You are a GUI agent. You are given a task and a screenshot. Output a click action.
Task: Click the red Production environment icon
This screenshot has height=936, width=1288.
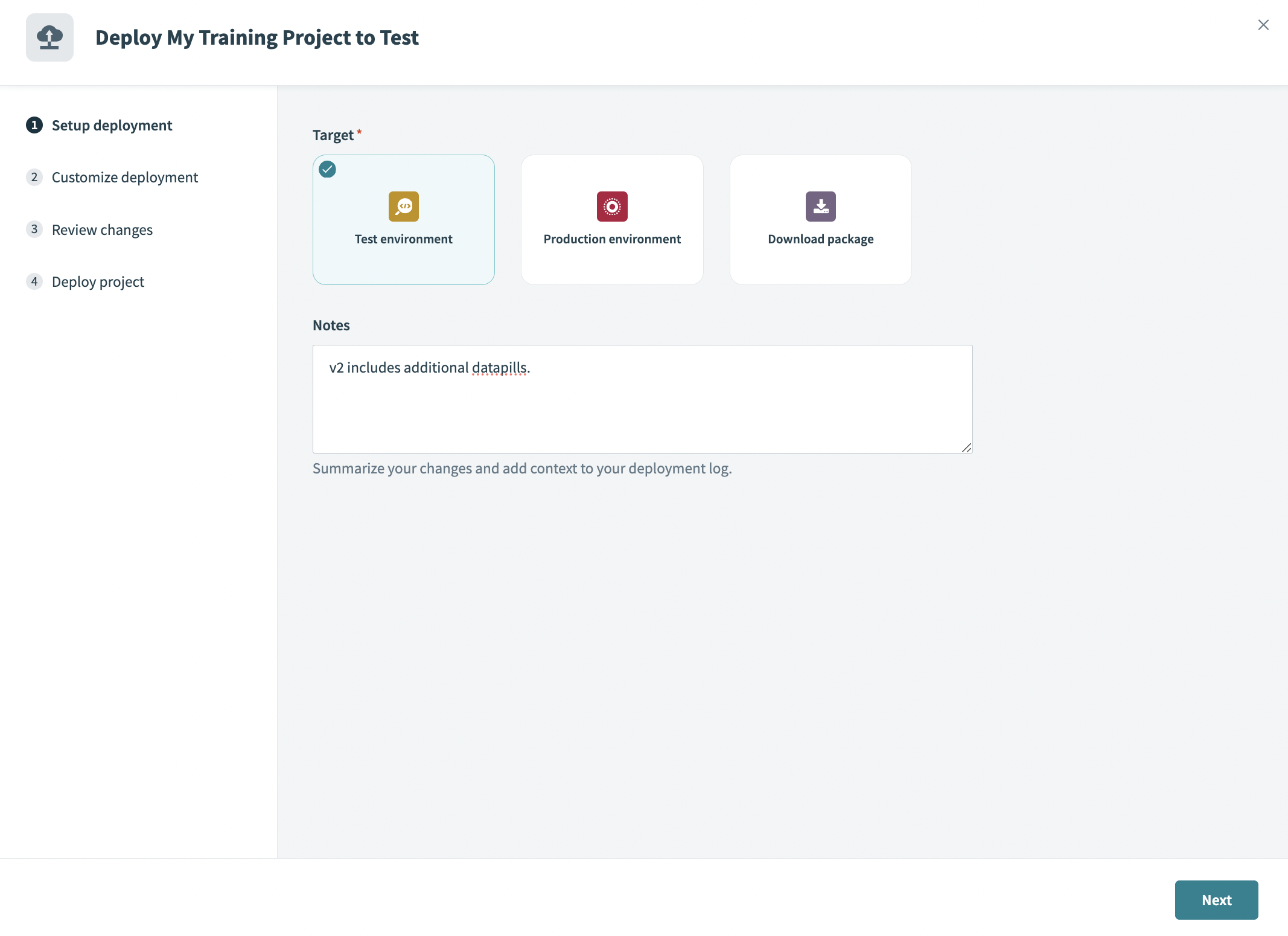(612, 207)
